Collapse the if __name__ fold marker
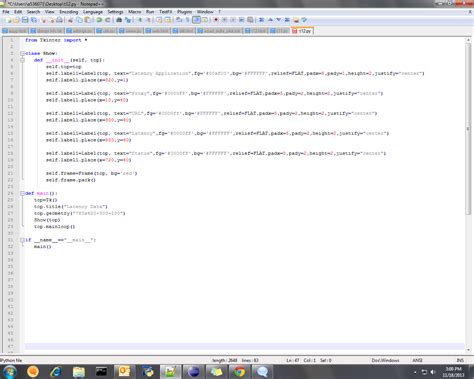474x379 pixels. [22, 240]
